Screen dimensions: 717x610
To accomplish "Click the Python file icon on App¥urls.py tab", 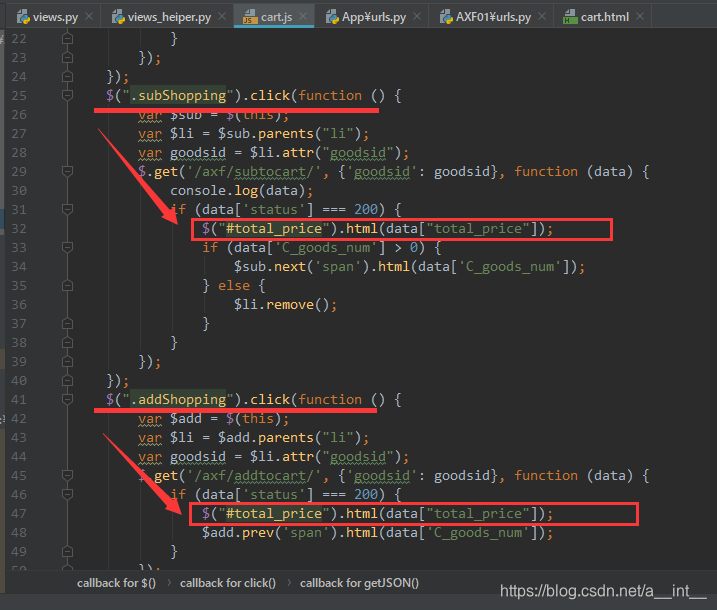I will 332,17.
